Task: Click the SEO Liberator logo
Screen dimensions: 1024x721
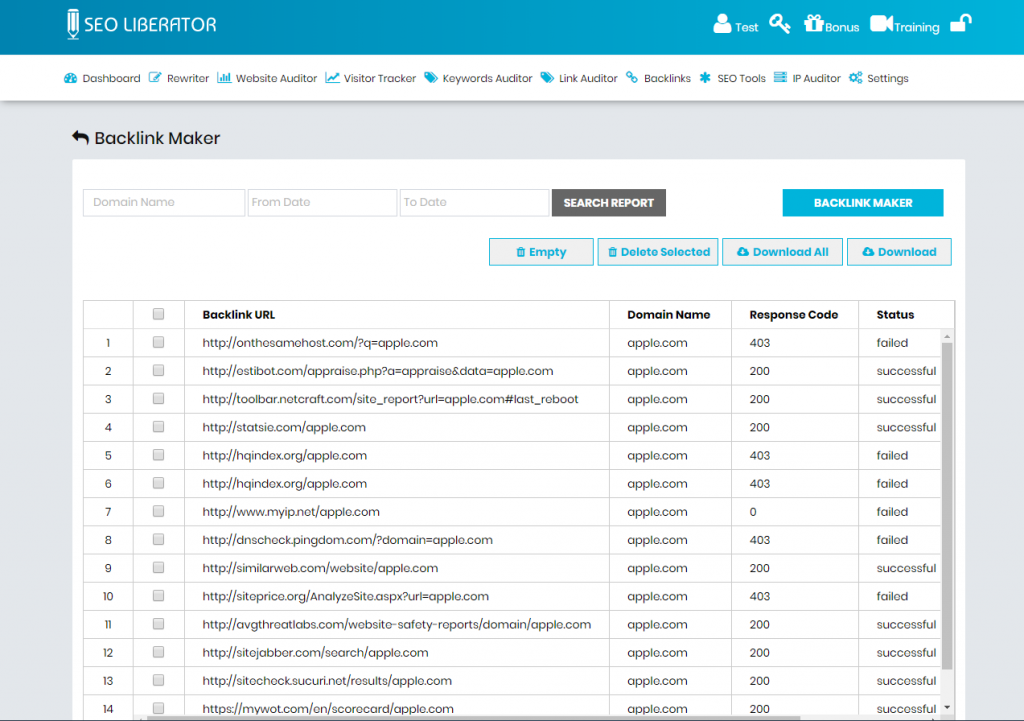Action: [x=141, y=25]
